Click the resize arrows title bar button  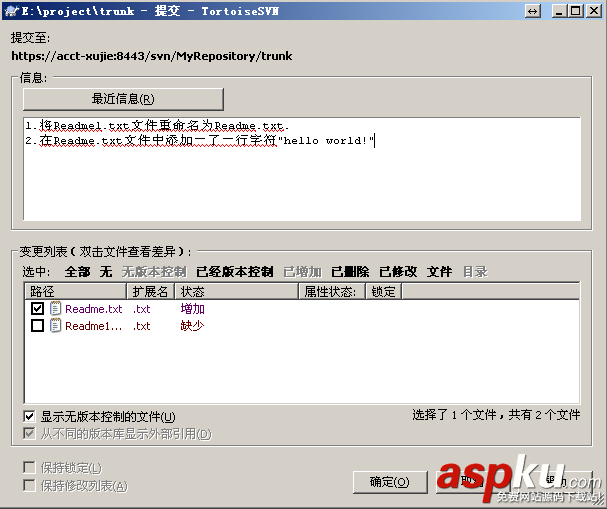533,11
